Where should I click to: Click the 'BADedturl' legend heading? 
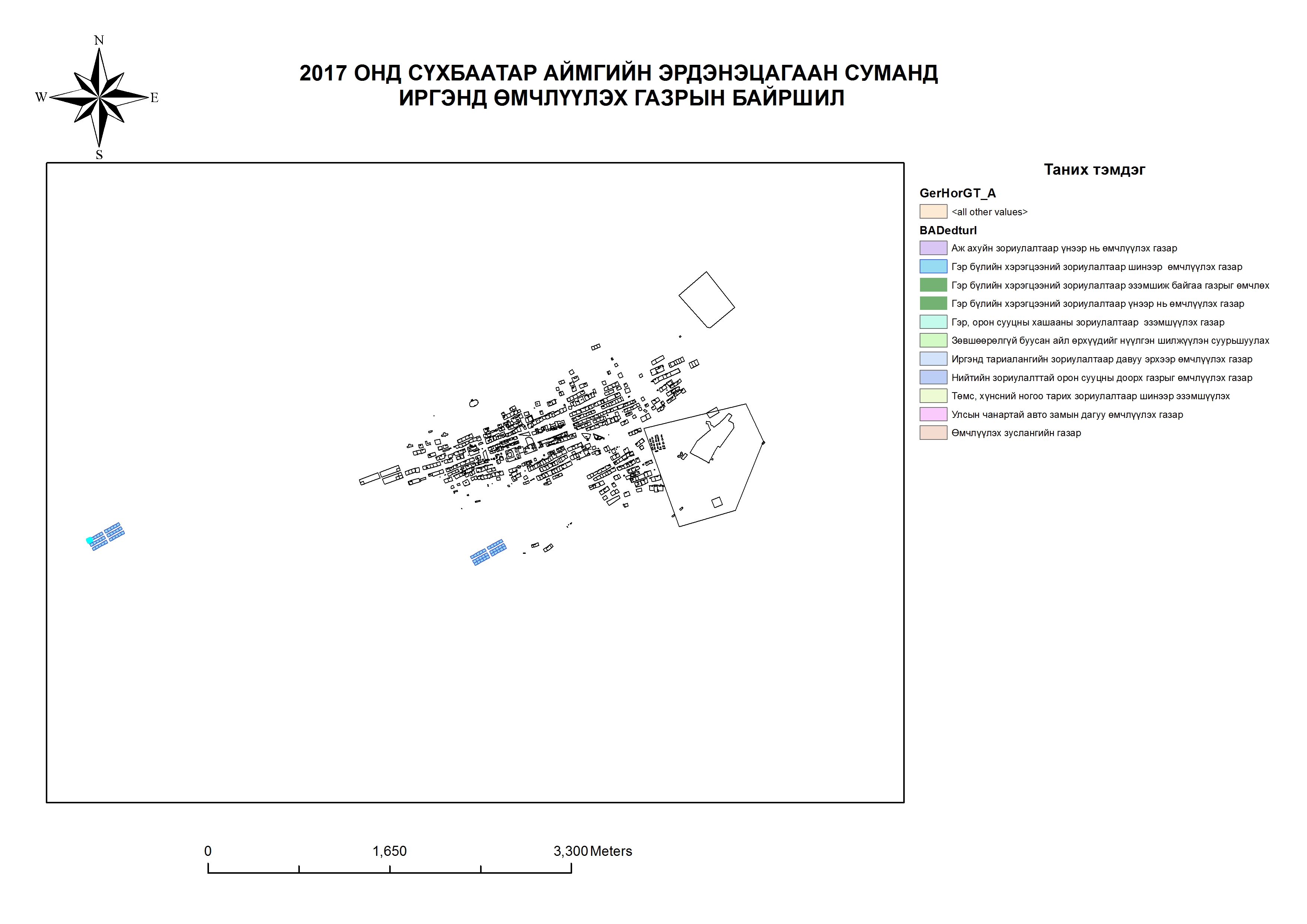click(x=948, y=231)
